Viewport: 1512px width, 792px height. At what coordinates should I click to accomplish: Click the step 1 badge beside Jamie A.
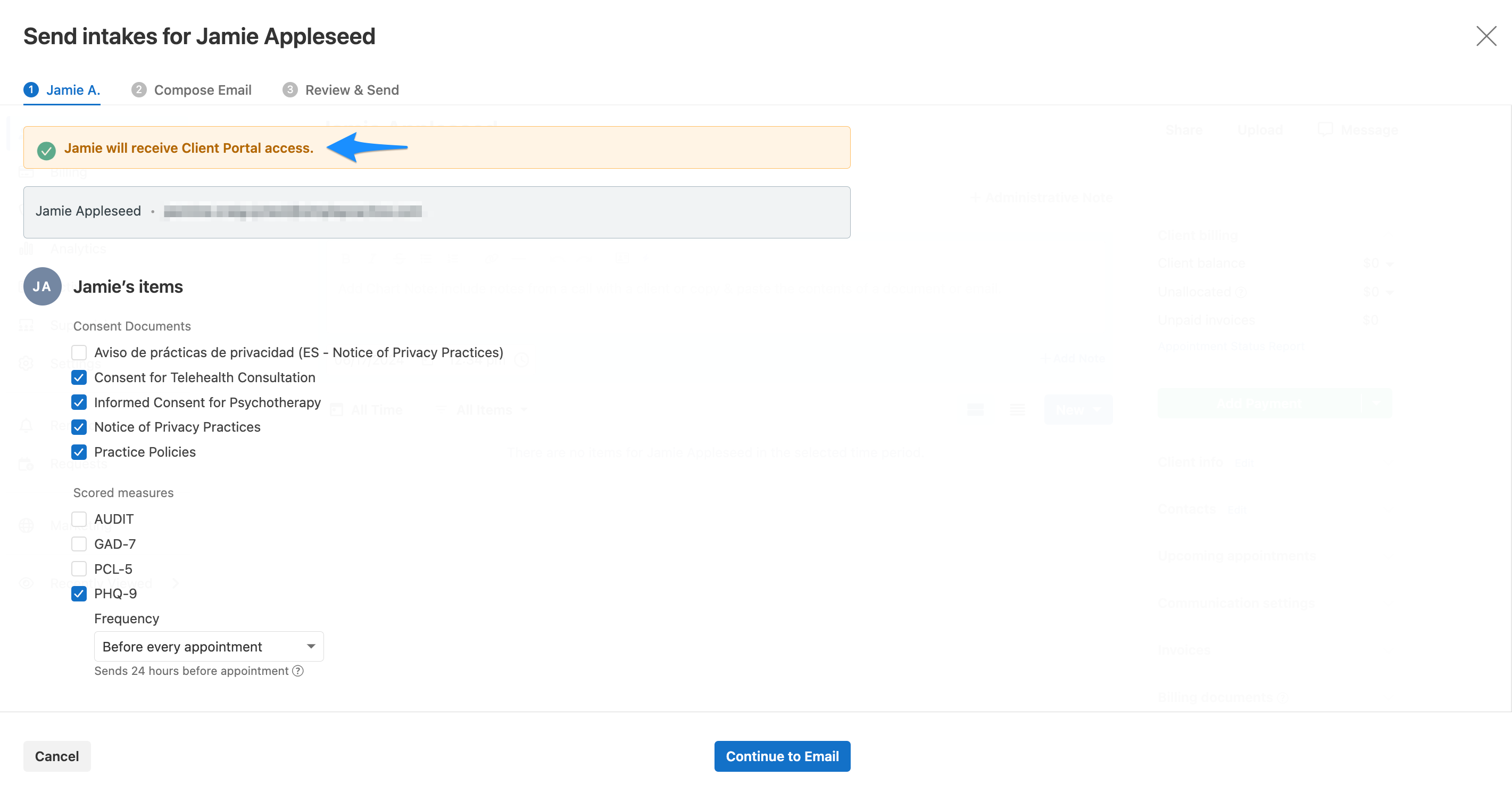30,90
